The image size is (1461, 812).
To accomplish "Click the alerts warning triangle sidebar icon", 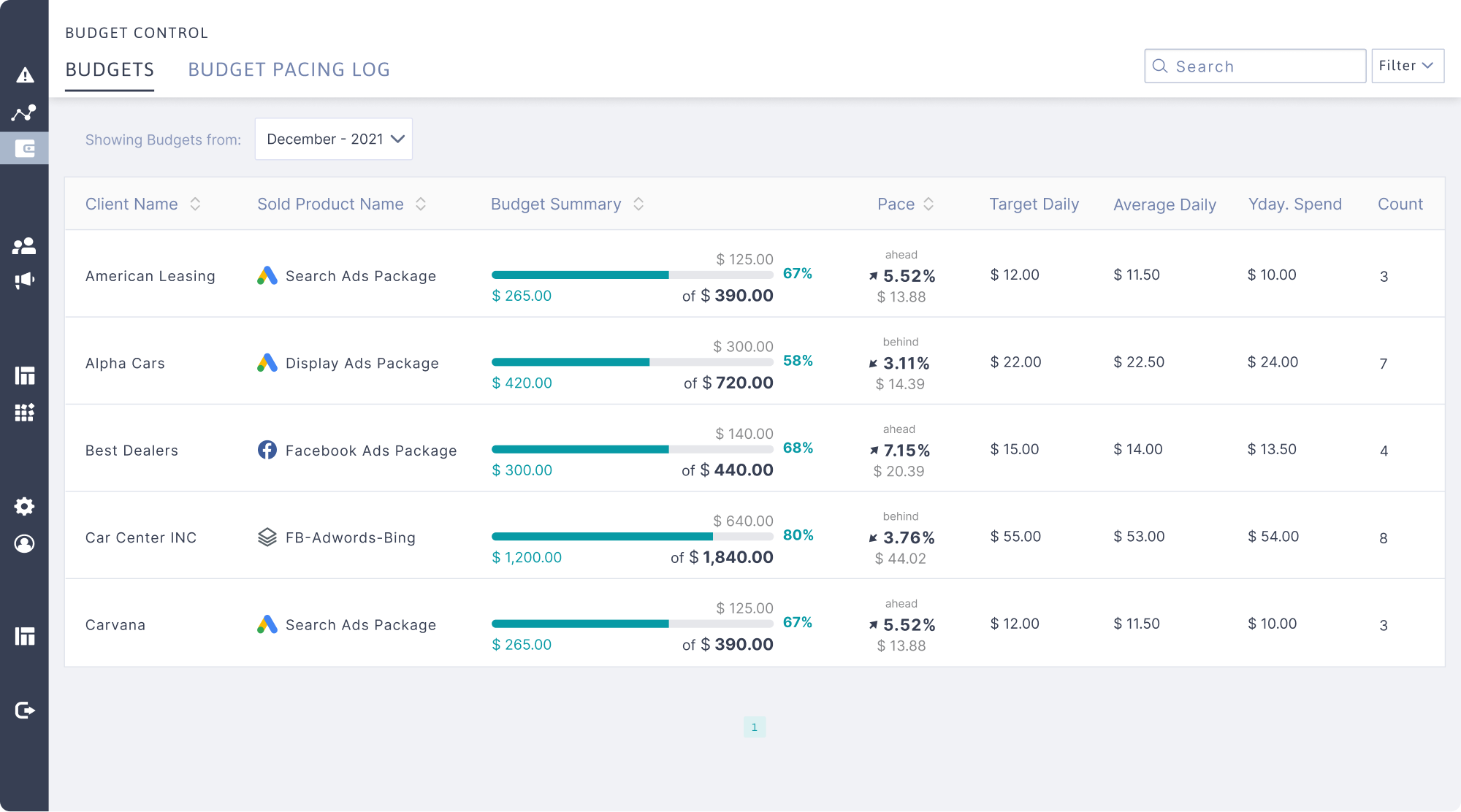I will [25, 75].
